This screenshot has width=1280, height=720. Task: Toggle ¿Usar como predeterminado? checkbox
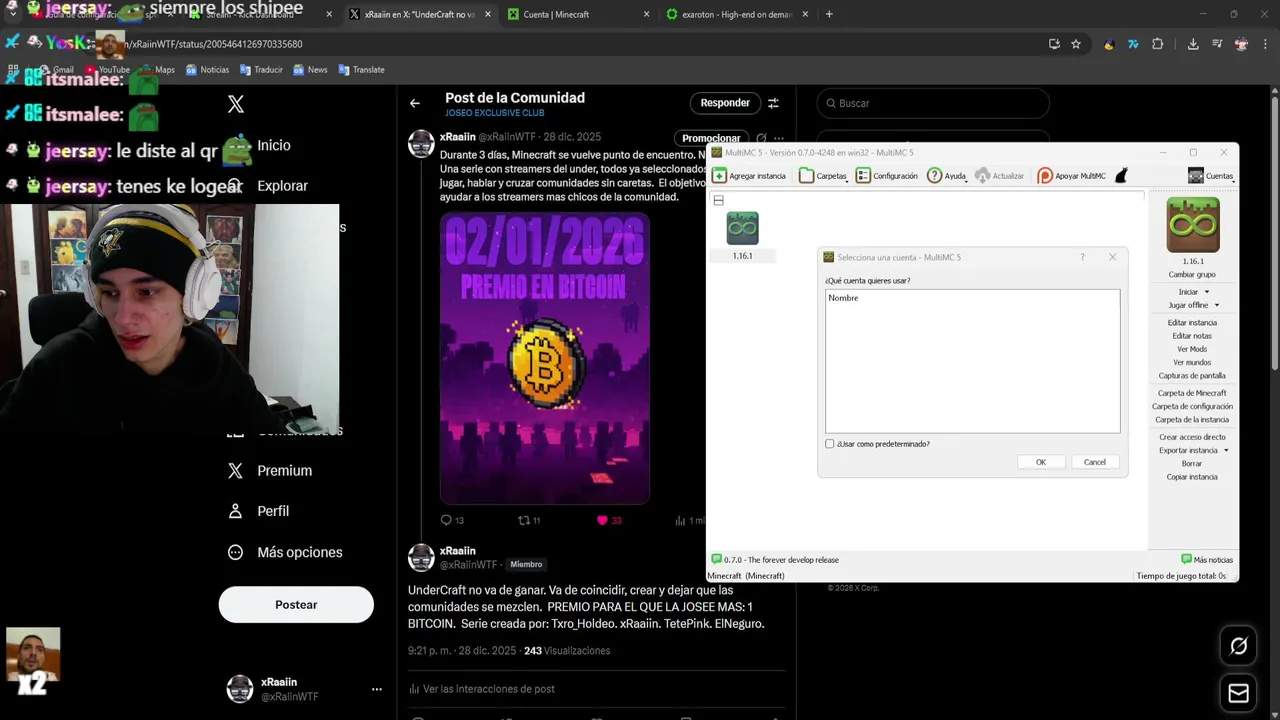click(830, 444)
